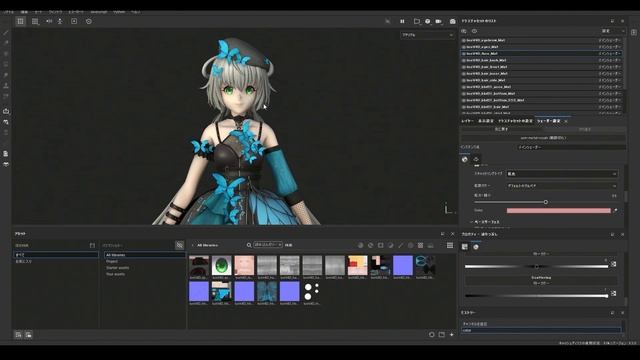Click the green eye texture thumbnail
The width and height of the screenshot is (640, 360).
pos(222,266)
